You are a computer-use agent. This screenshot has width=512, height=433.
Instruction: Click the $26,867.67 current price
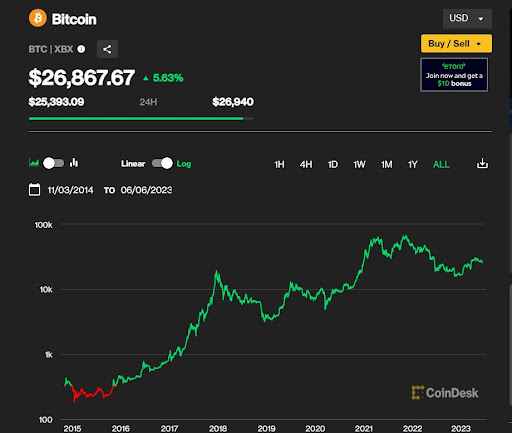[x=82, y=78]
